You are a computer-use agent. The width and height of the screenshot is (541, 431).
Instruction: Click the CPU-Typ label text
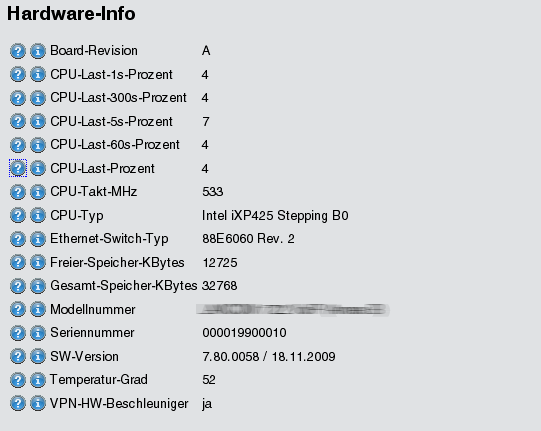click(77, 216)
